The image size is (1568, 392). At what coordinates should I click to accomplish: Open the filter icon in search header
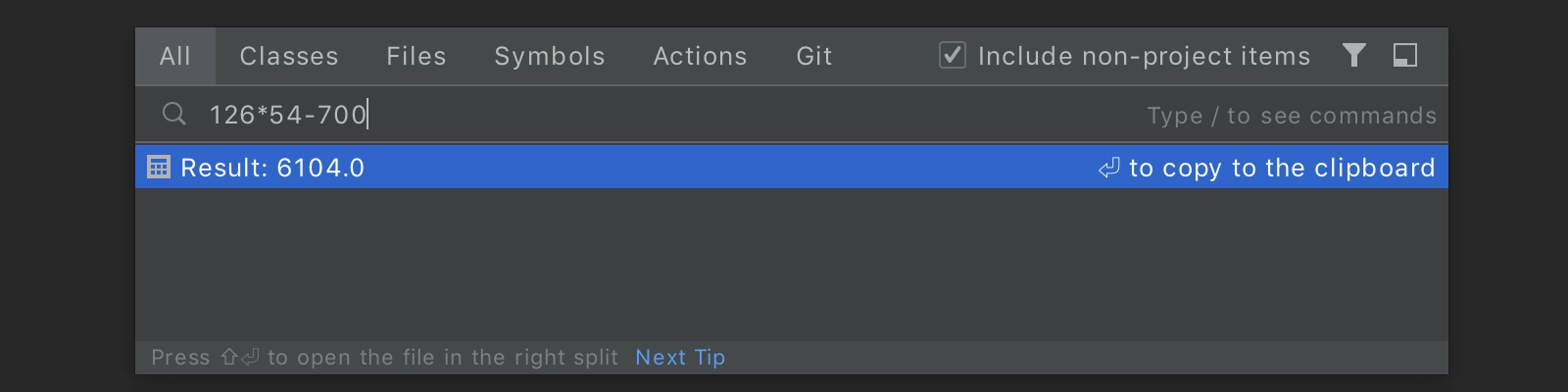[x=1353, y=55]
